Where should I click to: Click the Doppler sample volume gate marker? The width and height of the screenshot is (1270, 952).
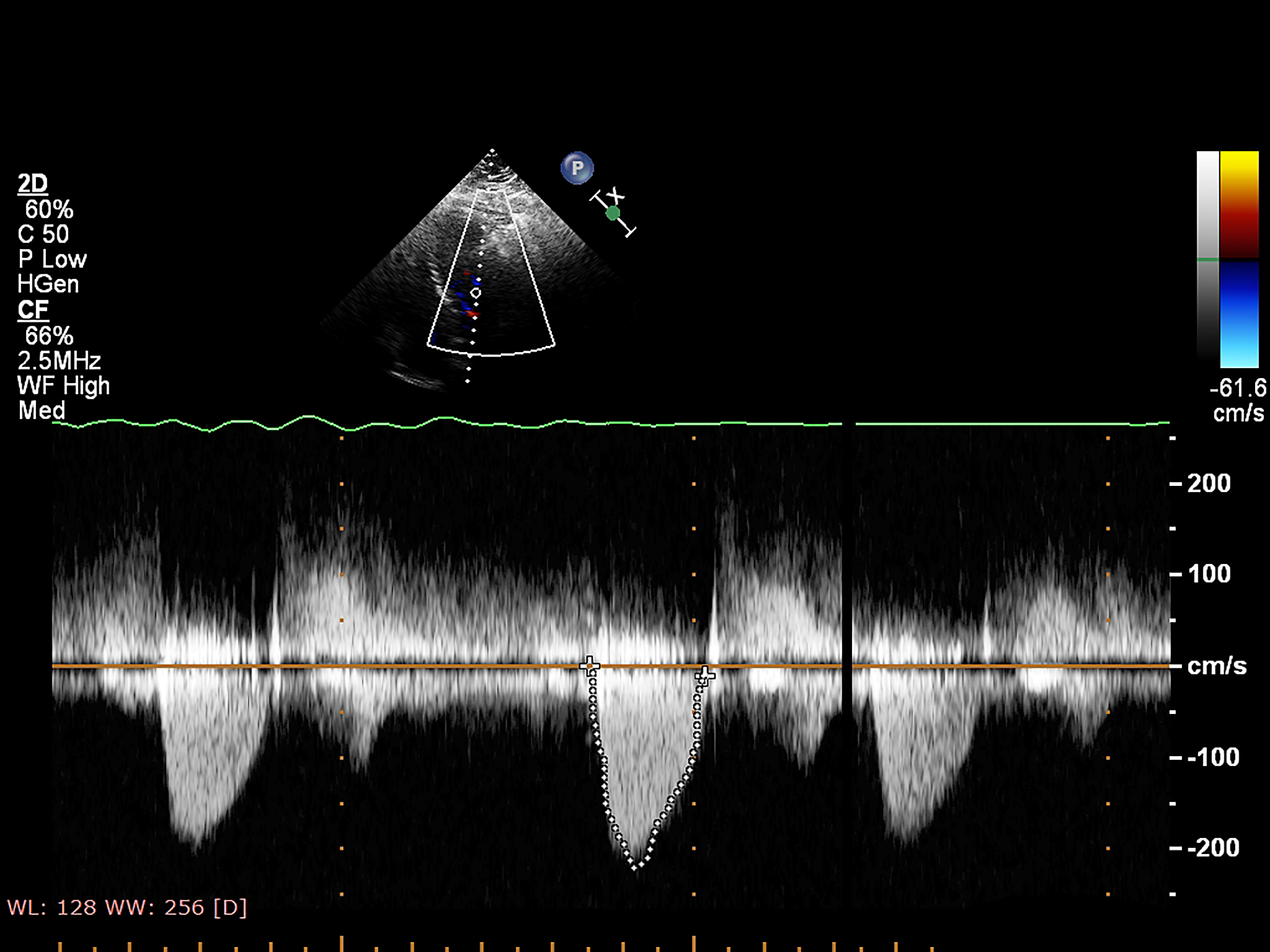476,293
